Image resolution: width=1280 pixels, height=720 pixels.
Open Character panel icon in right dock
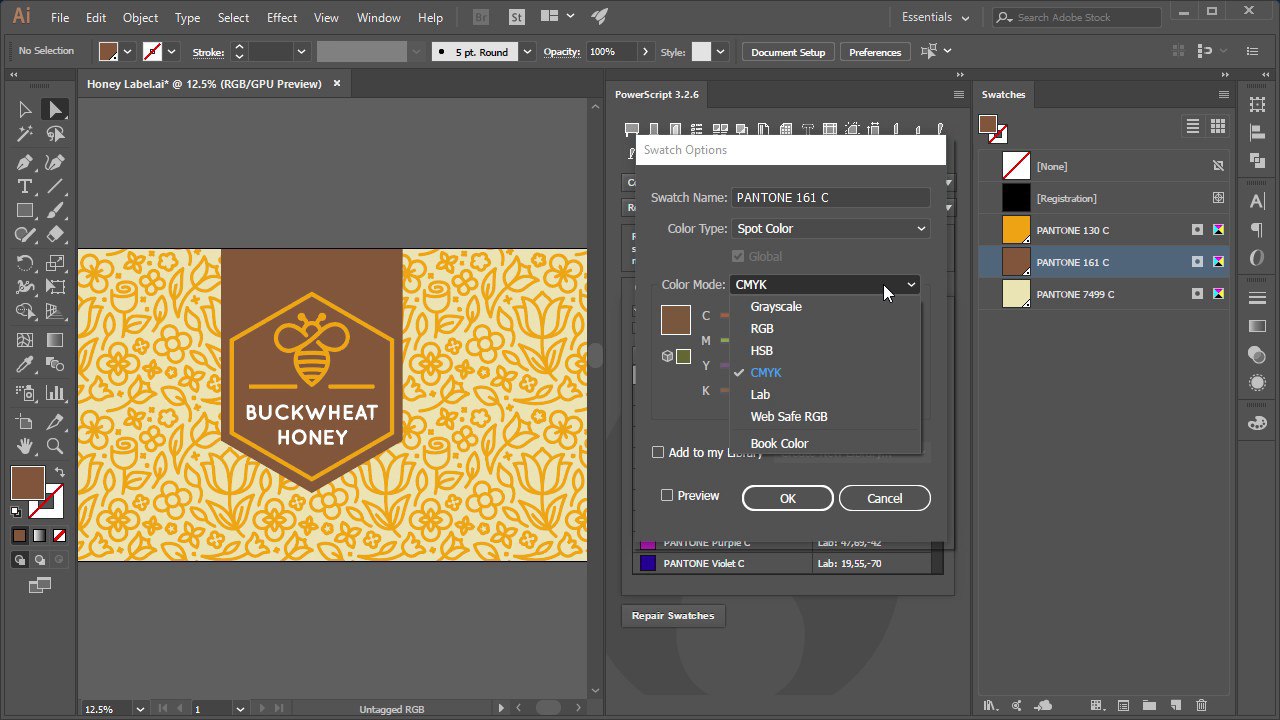pos(1257,202)
